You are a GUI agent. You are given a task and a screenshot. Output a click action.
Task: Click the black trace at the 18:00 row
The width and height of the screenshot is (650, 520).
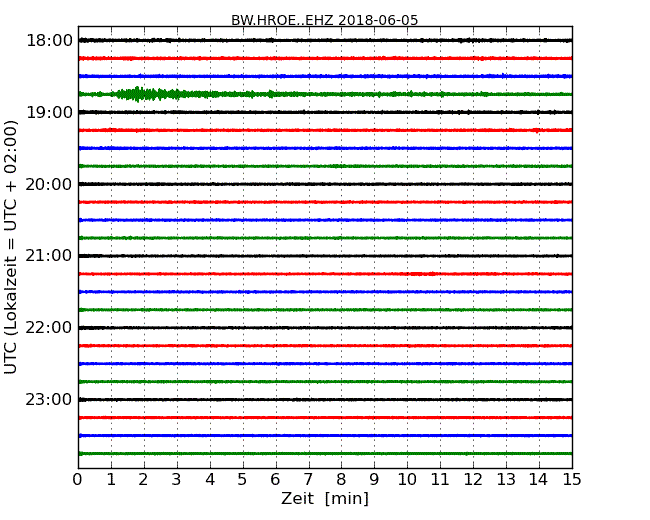325,40
